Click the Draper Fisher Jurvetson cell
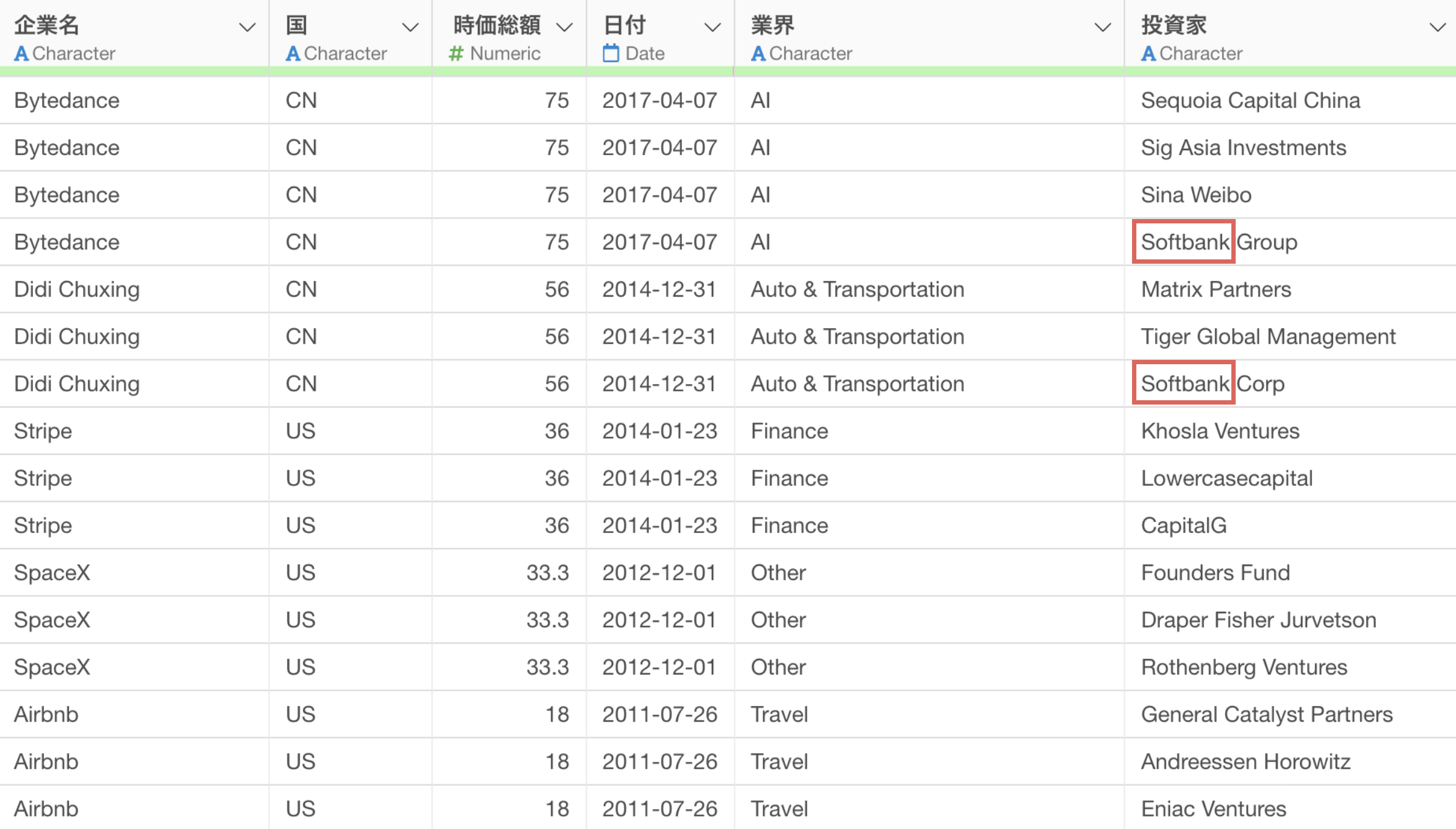This screenshot has height=829, width=1456. pos(1290,620)
